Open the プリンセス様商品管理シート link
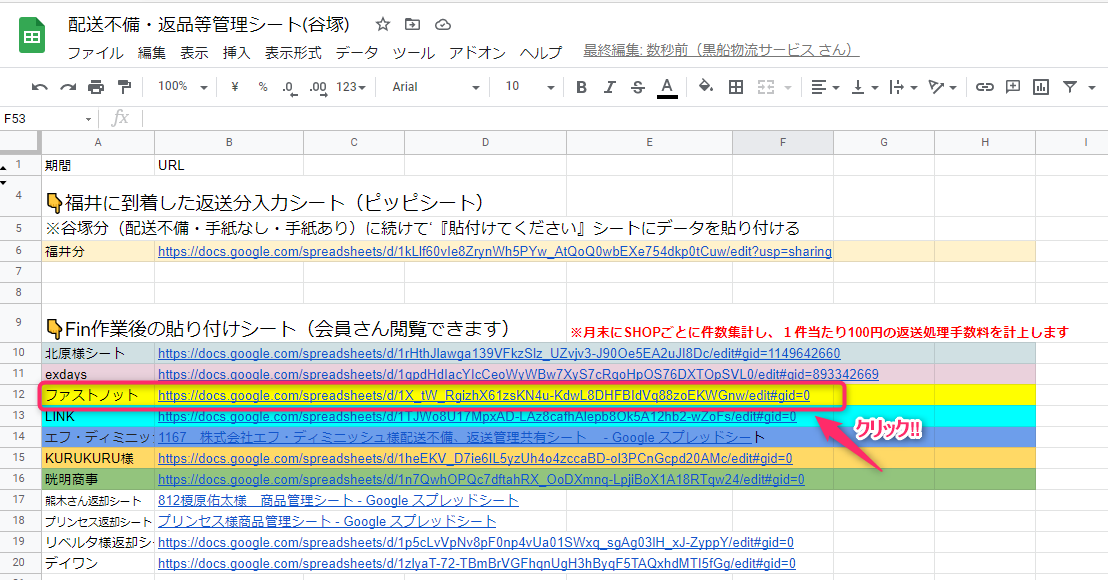The image size is (1108, 580). click(x=327, y=521)
